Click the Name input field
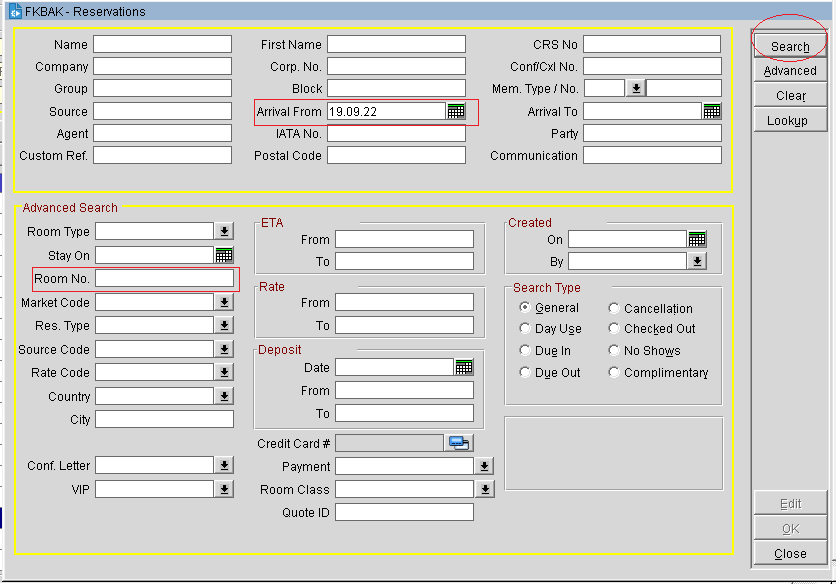The width and height of the screenshot is (836, 585). coord(162,44)
